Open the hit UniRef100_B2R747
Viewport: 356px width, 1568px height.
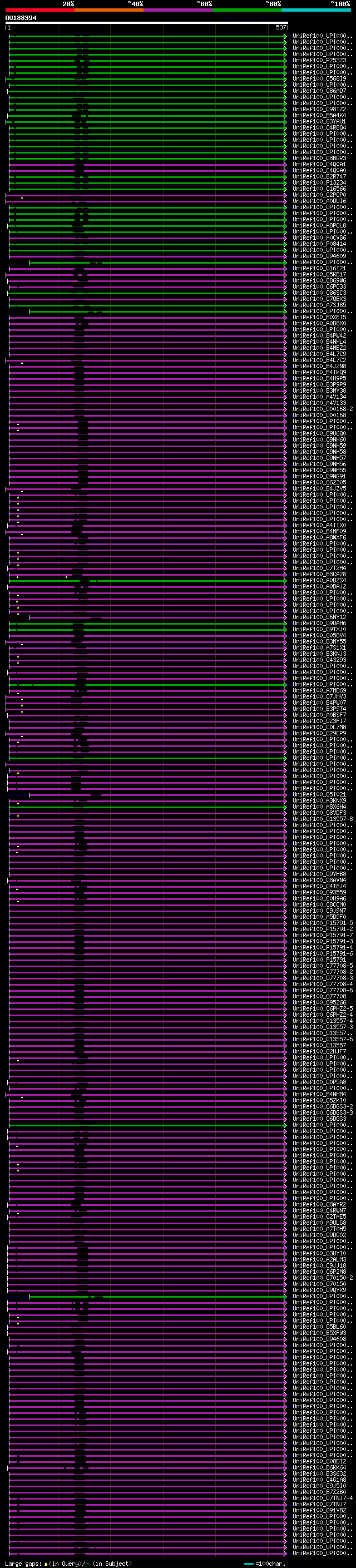319,176
